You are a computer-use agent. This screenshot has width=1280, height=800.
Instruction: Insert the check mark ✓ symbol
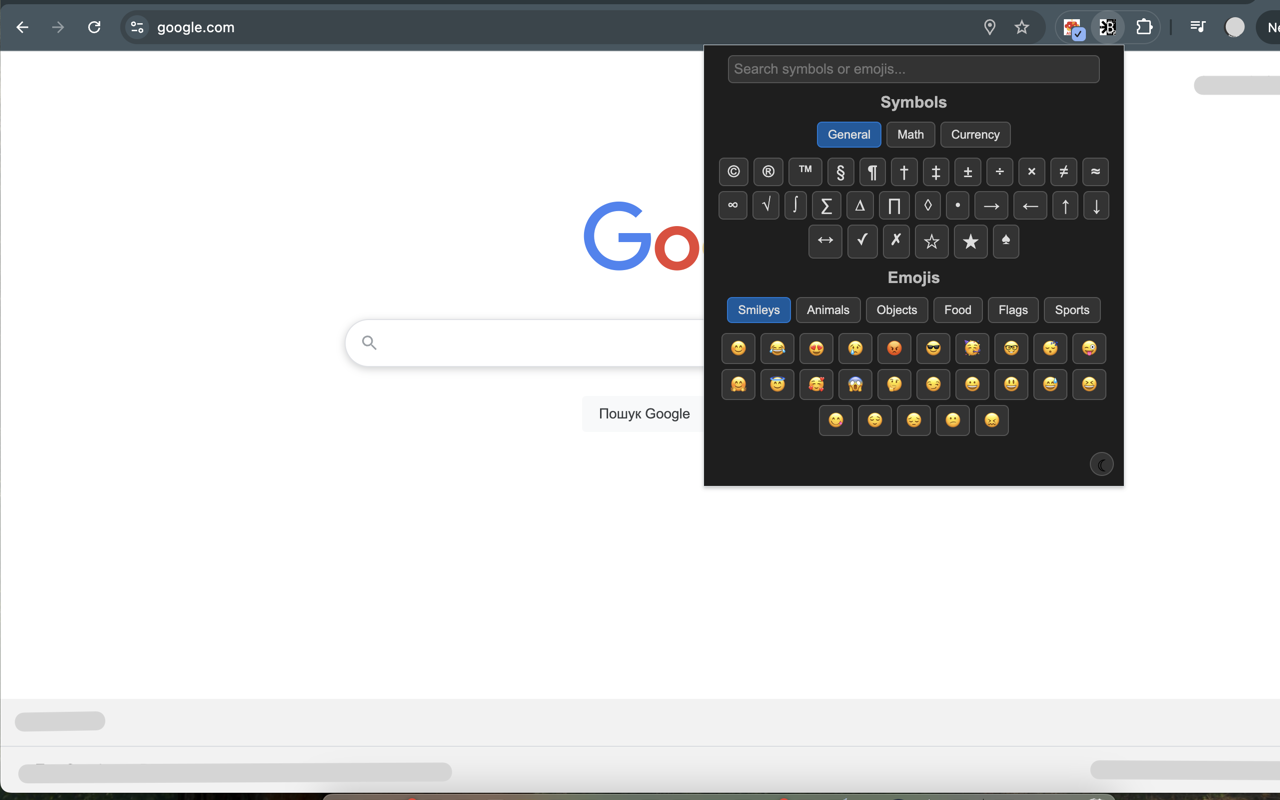click(862, 241)
